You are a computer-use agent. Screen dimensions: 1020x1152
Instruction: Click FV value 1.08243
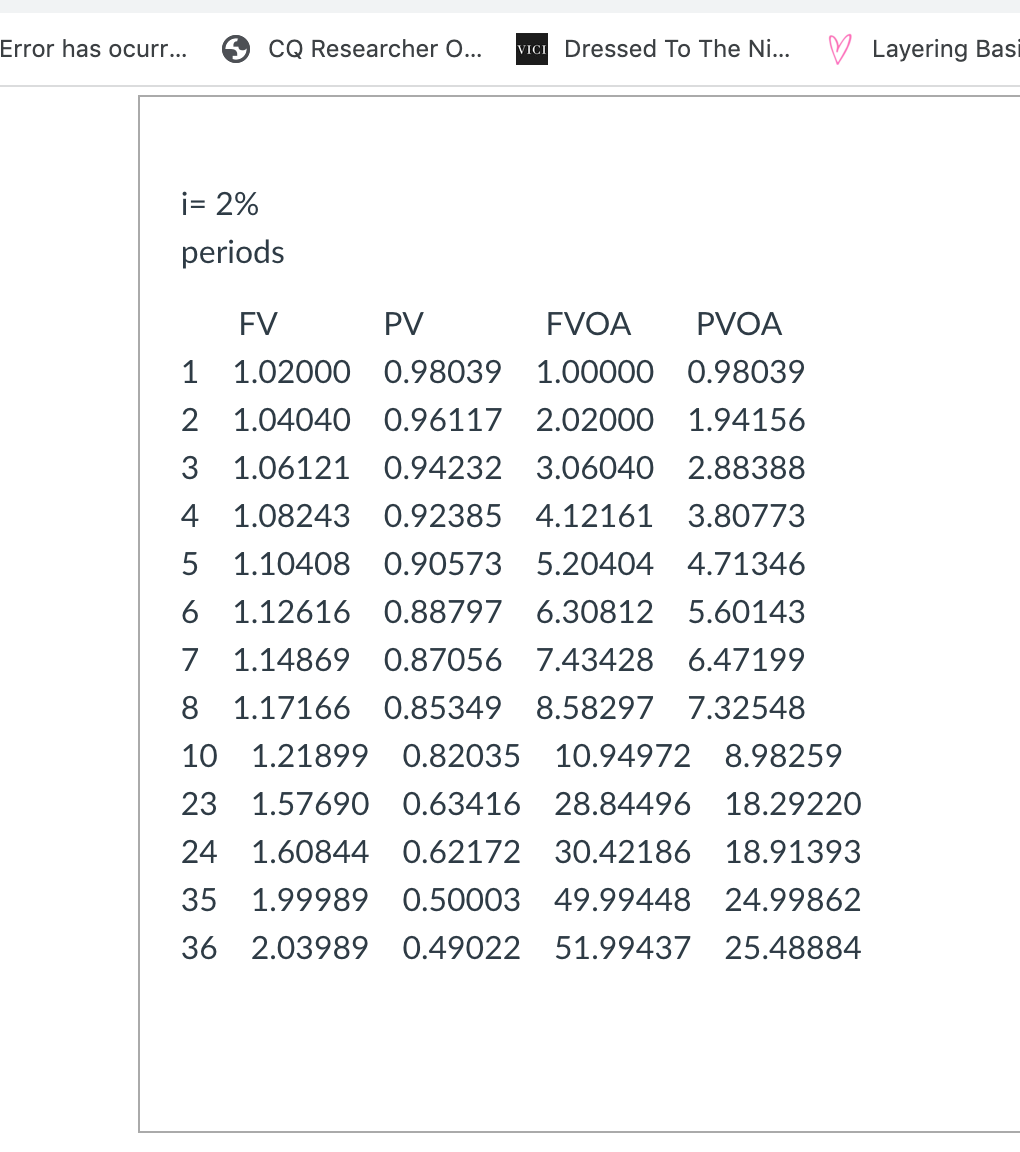(x=292, y=516)
